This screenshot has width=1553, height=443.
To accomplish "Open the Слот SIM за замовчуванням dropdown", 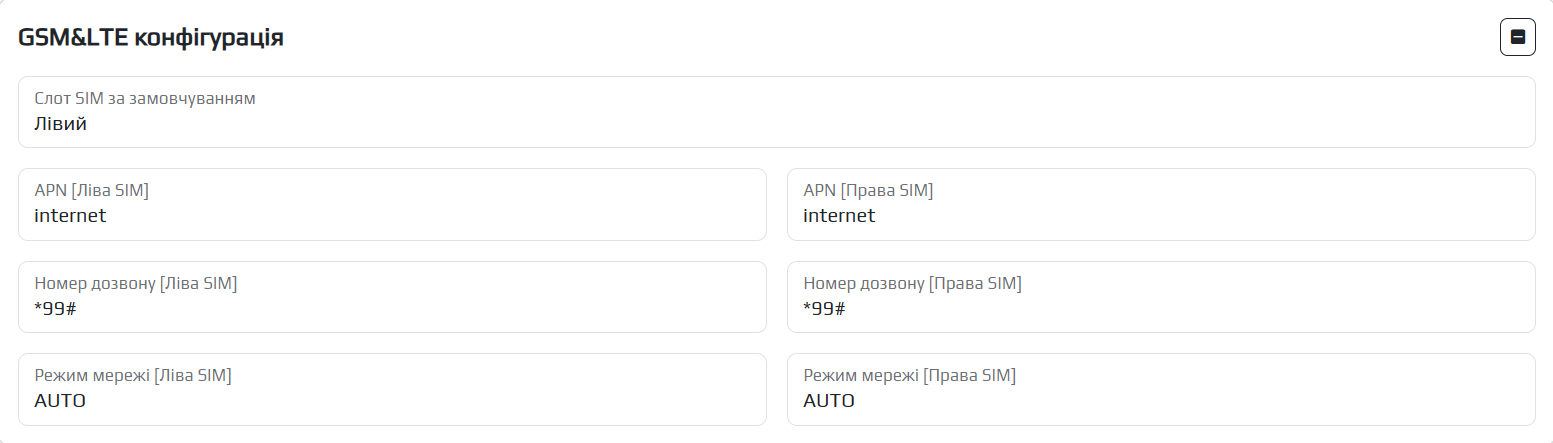I will point(776,112).
